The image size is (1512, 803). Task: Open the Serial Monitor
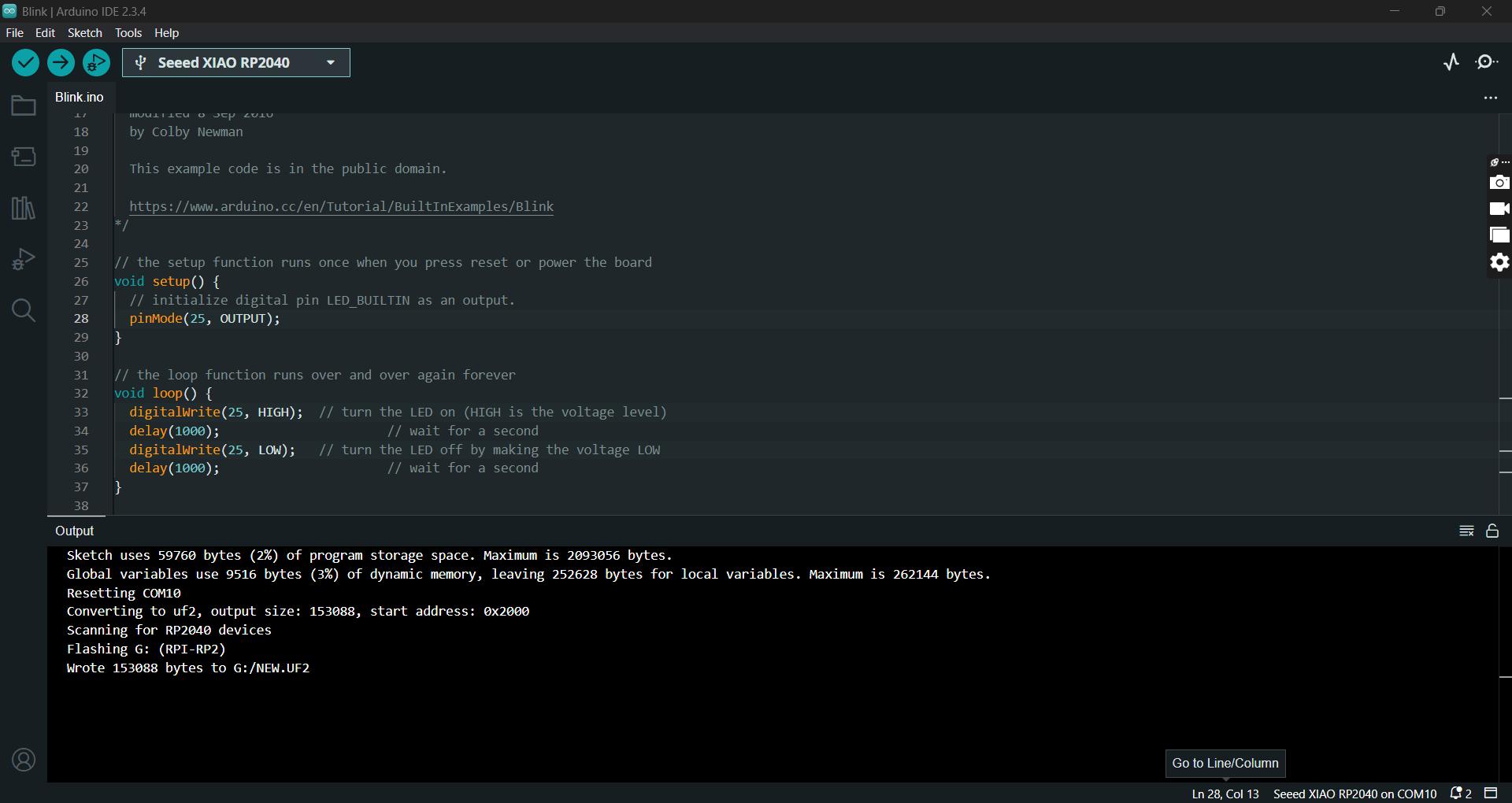(1487, 62)
